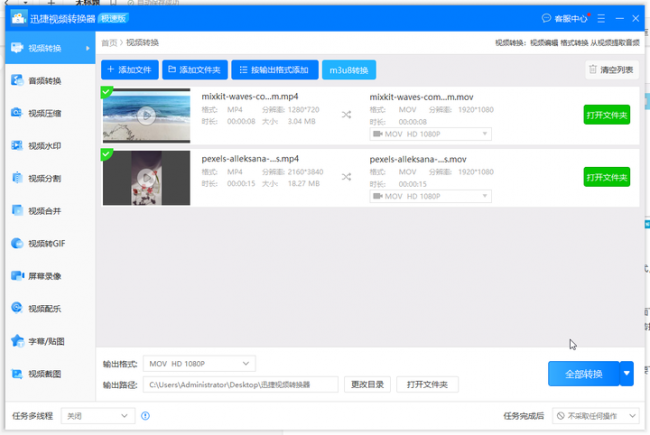Open the 任务完成后 action dropdown
Image resolution: width=650 pixels, height=435 pixels.
click(596, 416)
